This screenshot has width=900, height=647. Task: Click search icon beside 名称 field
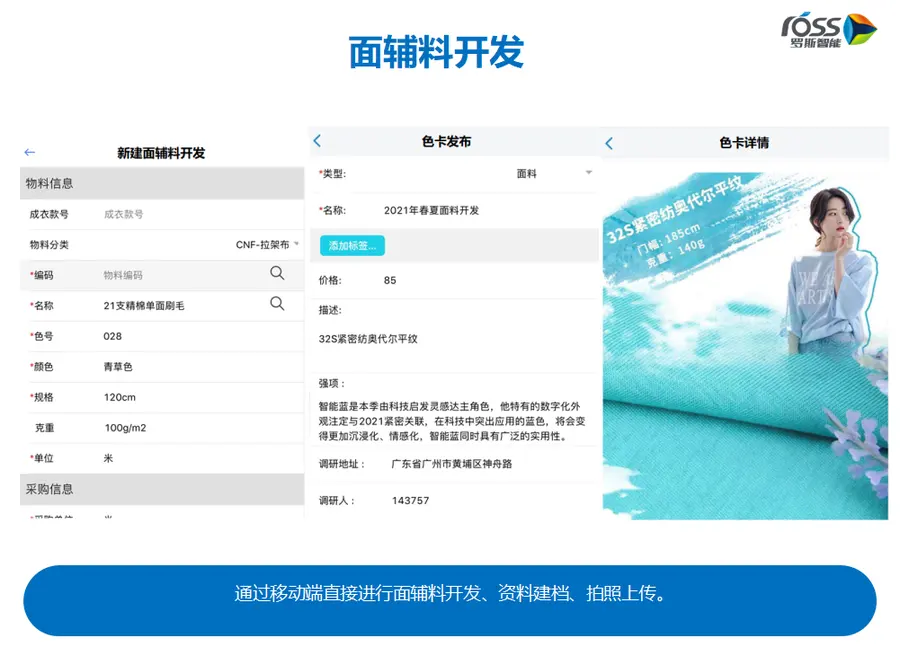pyautogui.click(x=277, y=304)
